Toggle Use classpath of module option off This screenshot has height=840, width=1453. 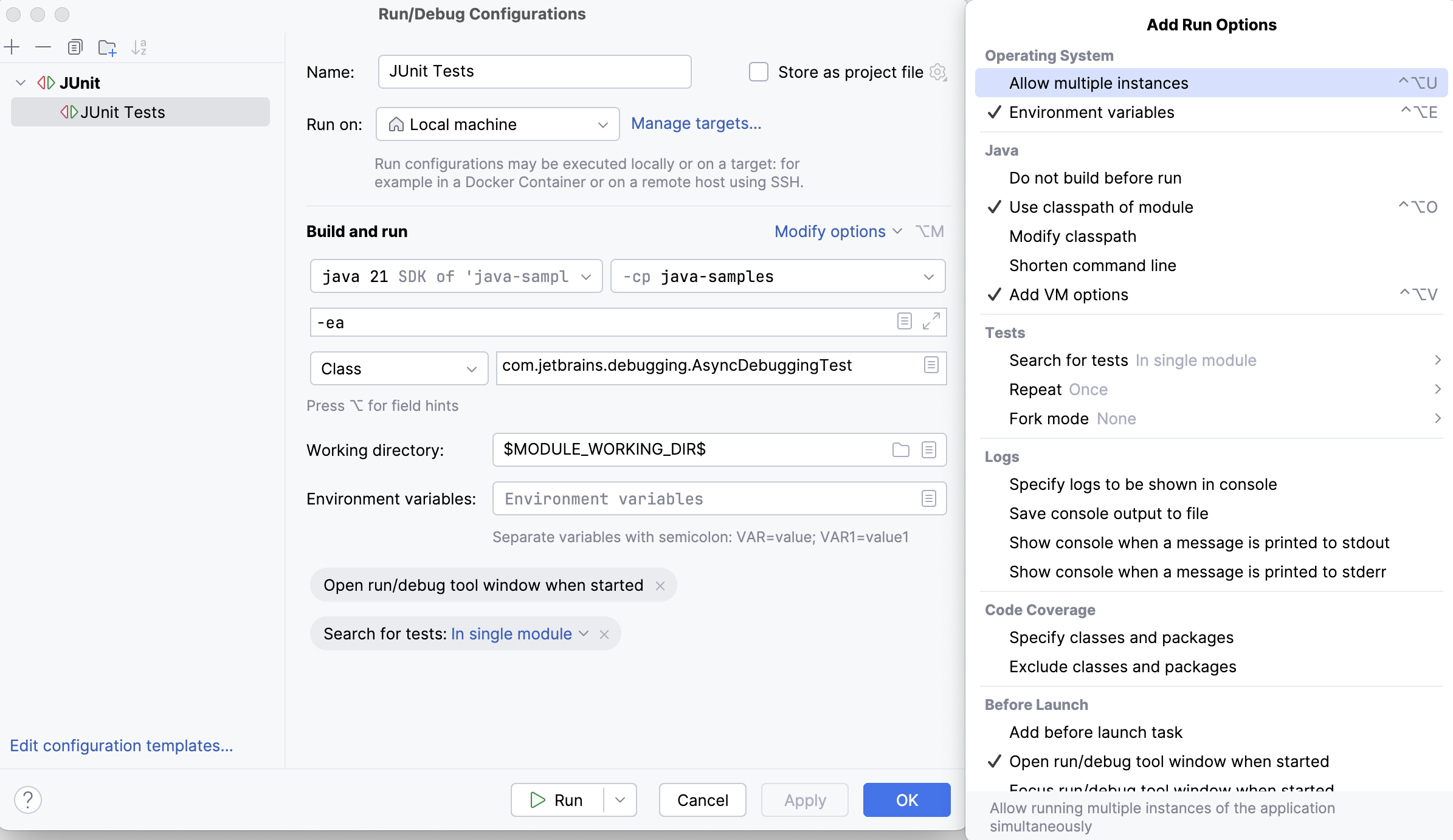(x=1101, y=207)
